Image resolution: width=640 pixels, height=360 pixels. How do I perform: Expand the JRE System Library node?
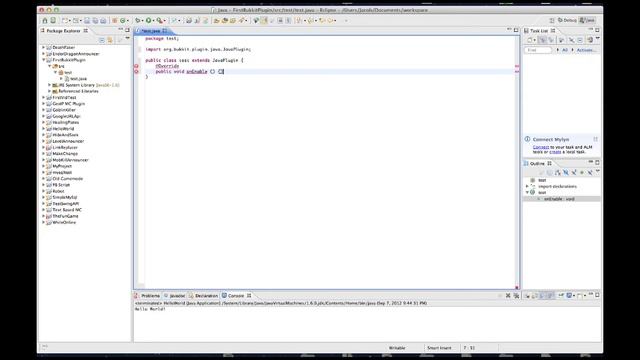(50, 85)
